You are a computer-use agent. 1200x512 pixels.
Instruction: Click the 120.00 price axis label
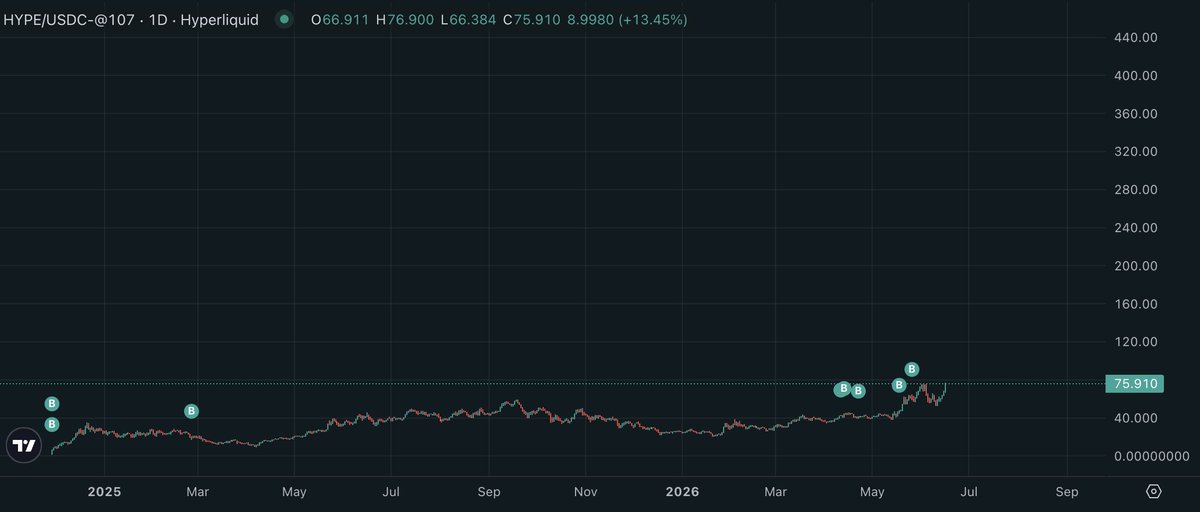(x=1135, y=342)
